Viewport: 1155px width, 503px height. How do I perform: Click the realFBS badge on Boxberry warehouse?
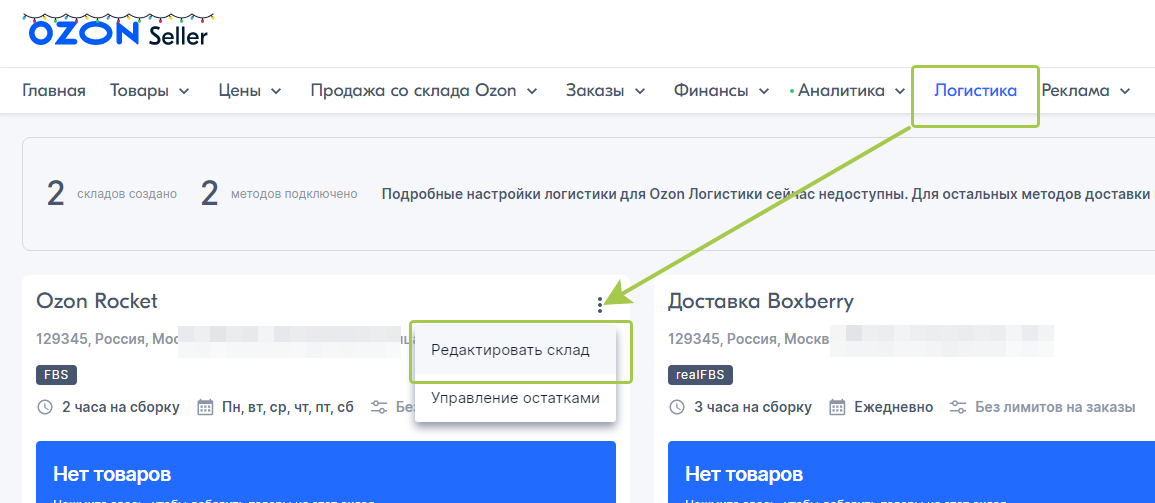coord(700,375)
